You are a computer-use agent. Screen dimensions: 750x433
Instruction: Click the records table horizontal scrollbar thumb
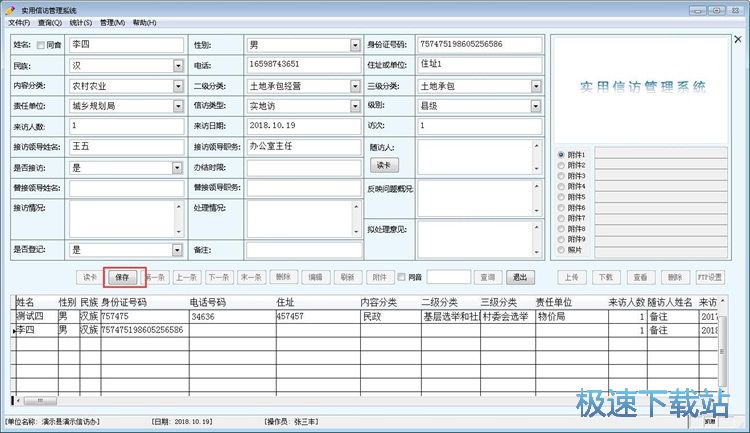click(x=40, y=400)
